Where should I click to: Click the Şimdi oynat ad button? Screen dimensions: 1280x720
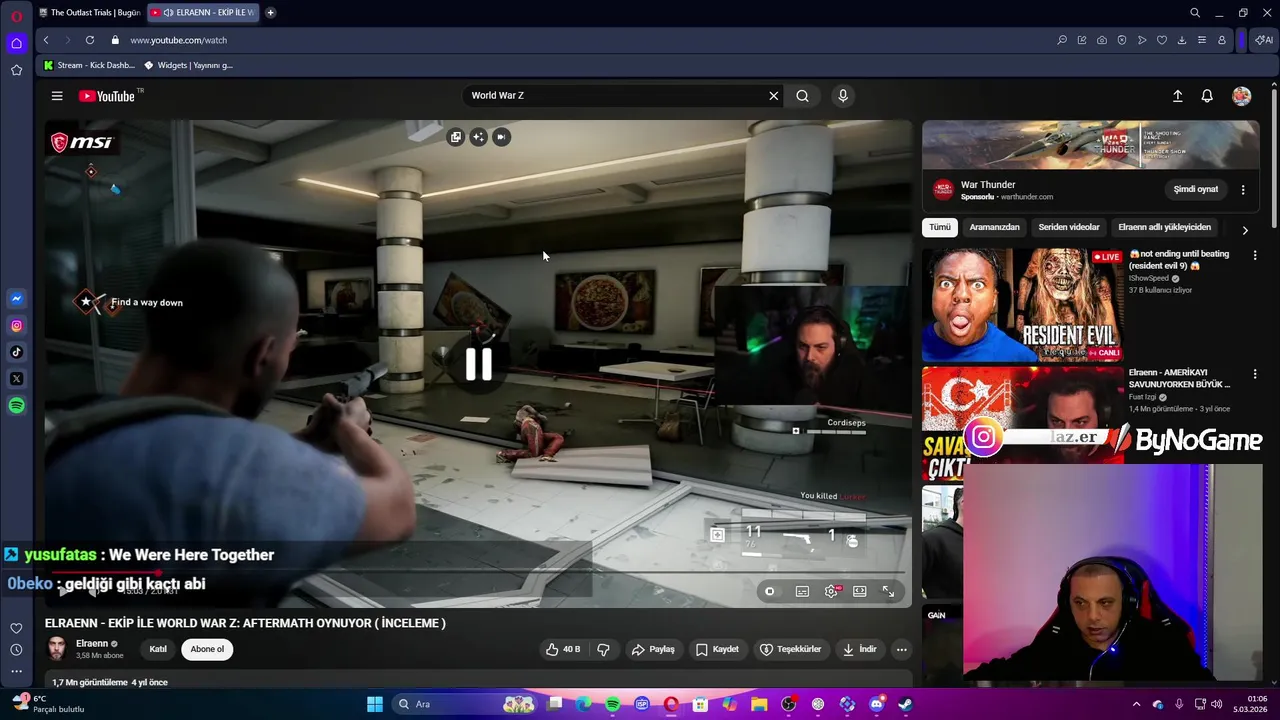[1196, 189]
